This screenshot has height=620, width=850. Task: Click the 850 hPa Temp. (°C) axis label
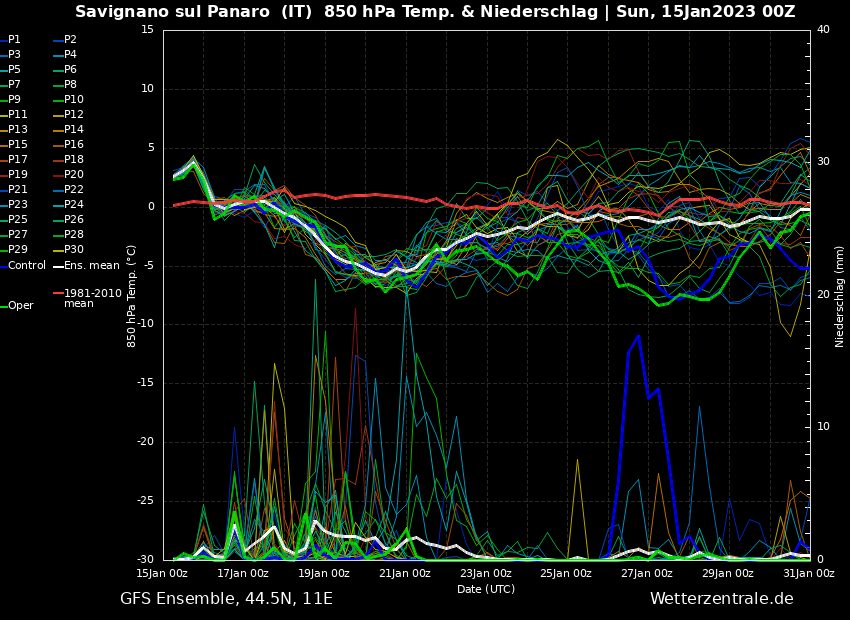(131, 296)
